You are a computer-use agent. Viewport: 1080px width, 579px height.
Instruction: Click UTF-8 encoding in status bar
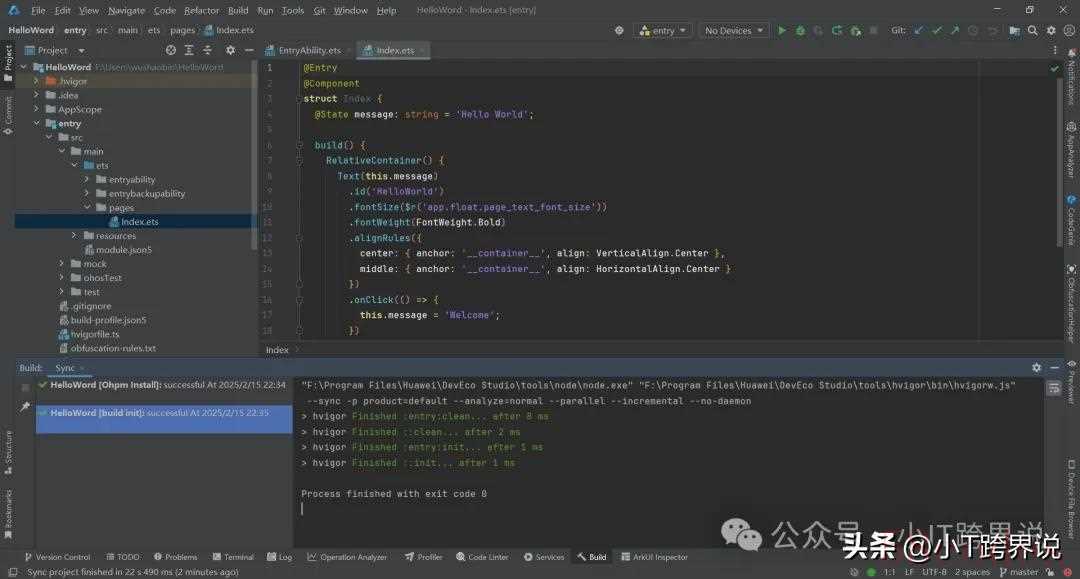point(934,572)
